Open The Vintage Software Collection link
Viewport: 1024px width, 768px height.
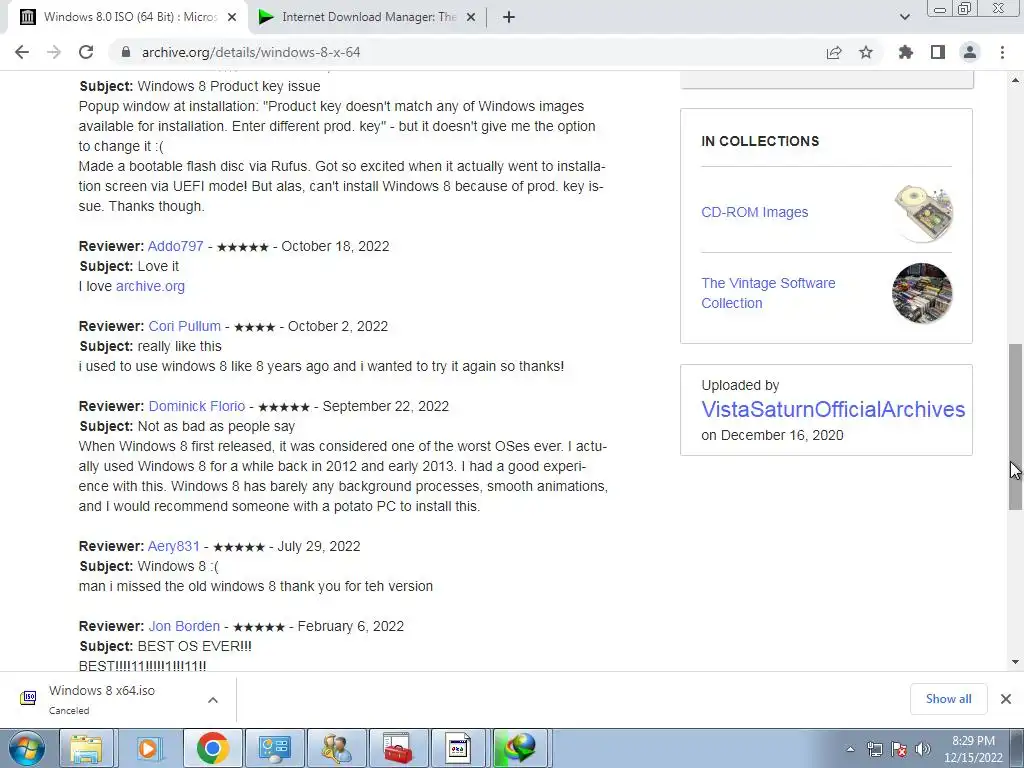(768, 293)
